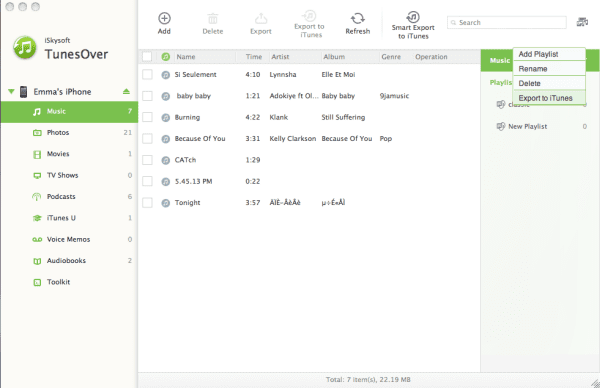Viewport: 600px width, 388px height.
Task: Sort by Time column header
Action: [254, 57]
